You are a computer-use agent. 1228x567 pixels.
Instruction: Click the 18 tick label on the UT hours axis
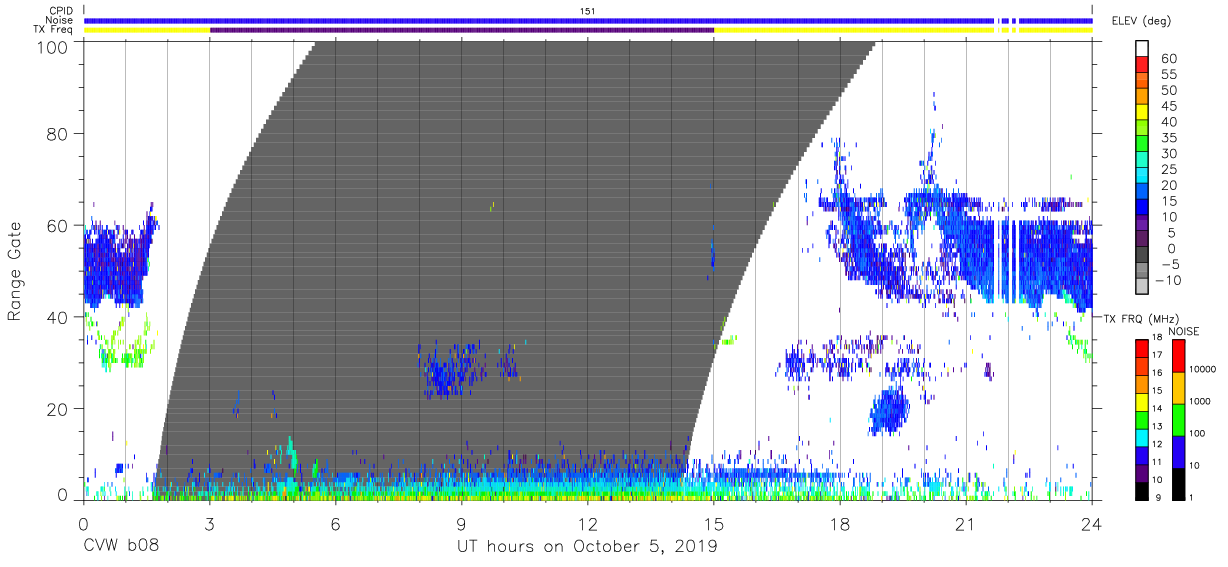coord(840,523)
